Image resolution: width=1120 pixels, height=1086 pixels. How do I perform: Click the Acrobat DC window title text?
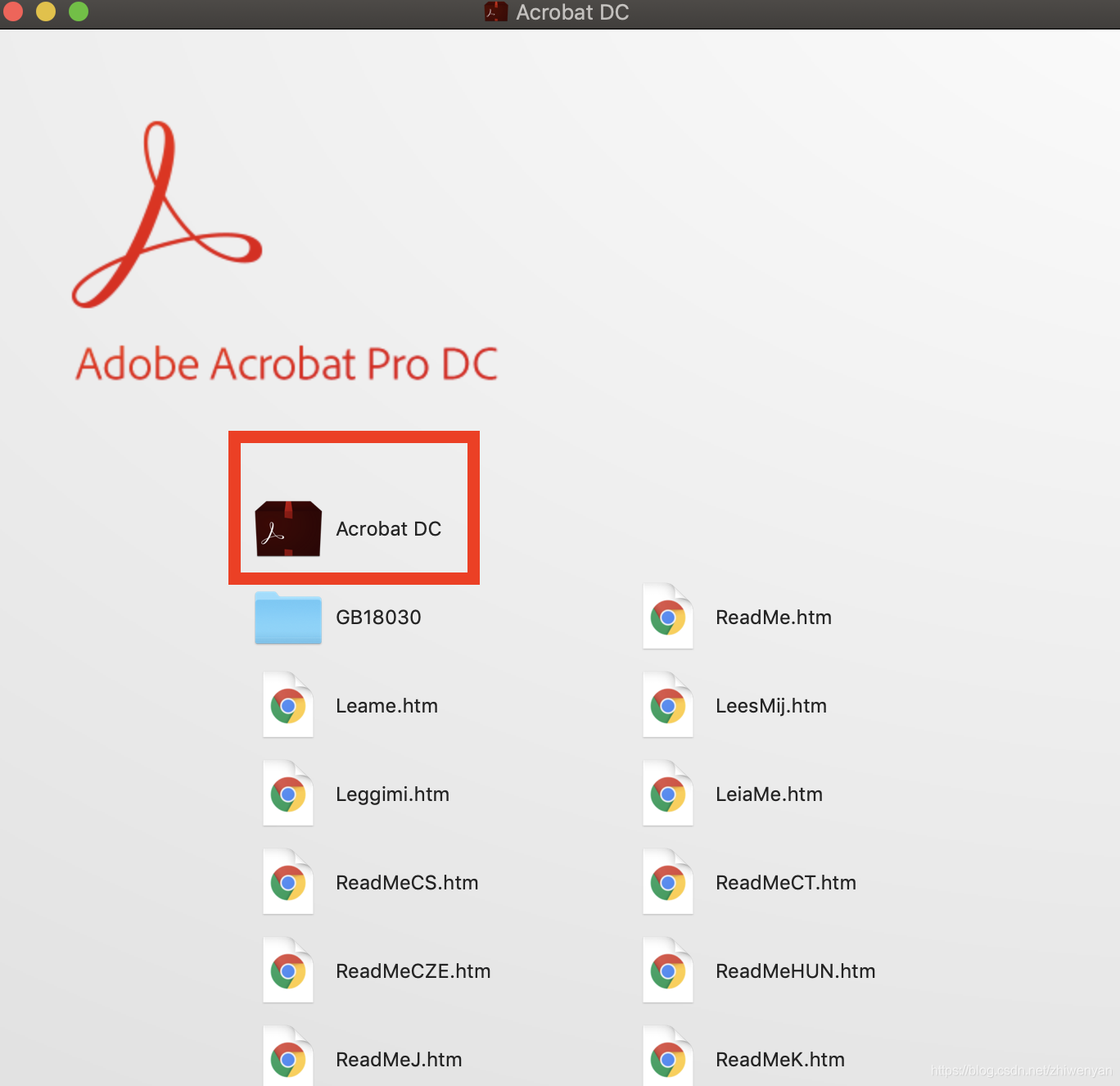pos(572,12)
